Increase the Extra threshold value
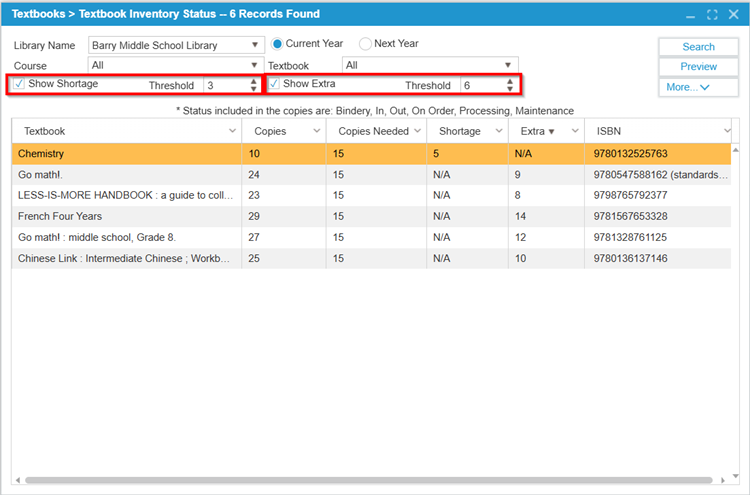750x495 pixels. click(x=510, y=82)
